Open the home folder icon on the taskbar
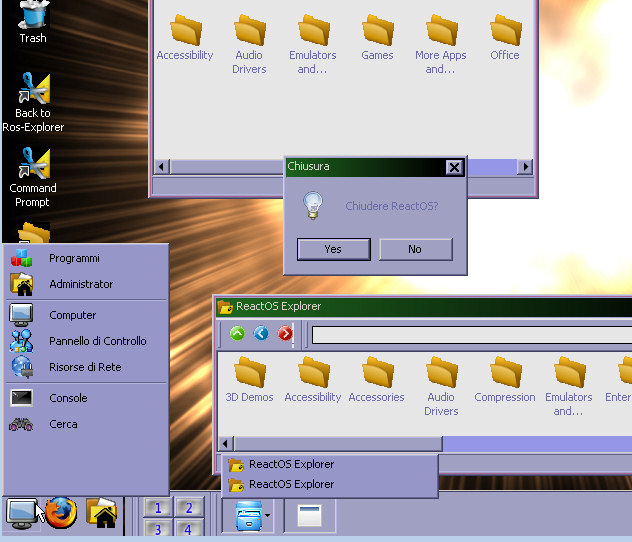The image size is (632, 542). click(102, 513)
